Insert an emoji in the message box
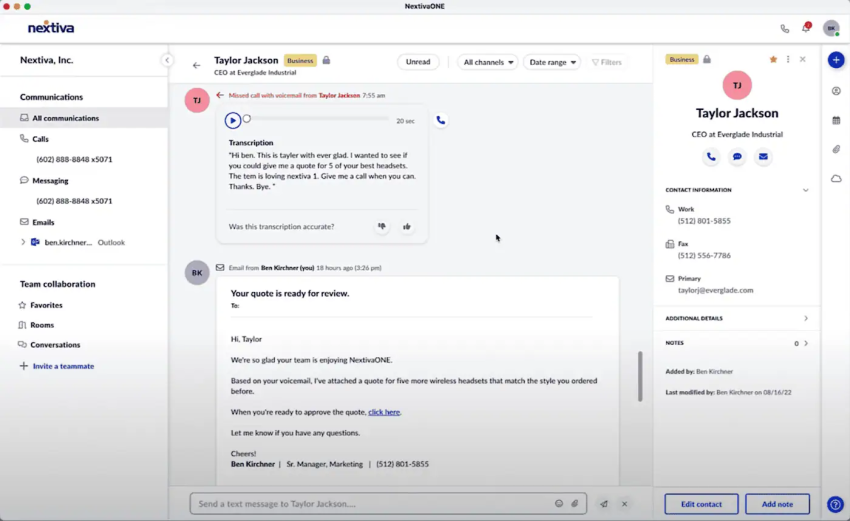 click(559, 504)
